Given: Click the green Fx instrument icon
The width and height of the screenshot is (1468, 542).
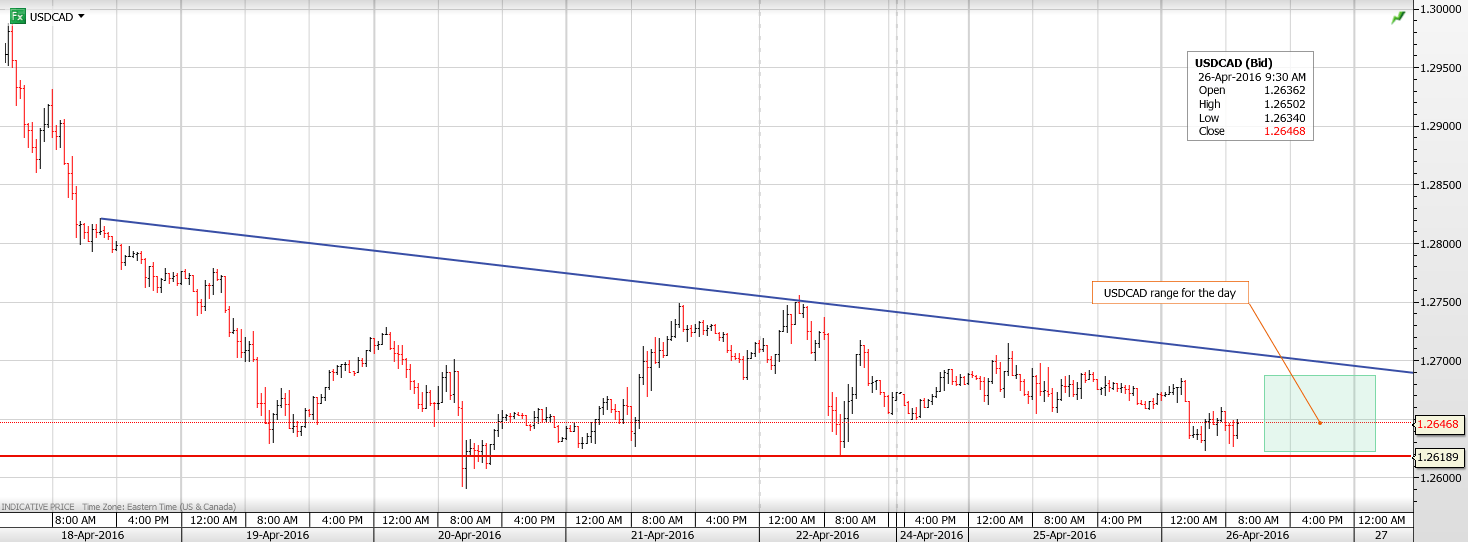Looking at the screenshot, I should (x=14, y=16).
